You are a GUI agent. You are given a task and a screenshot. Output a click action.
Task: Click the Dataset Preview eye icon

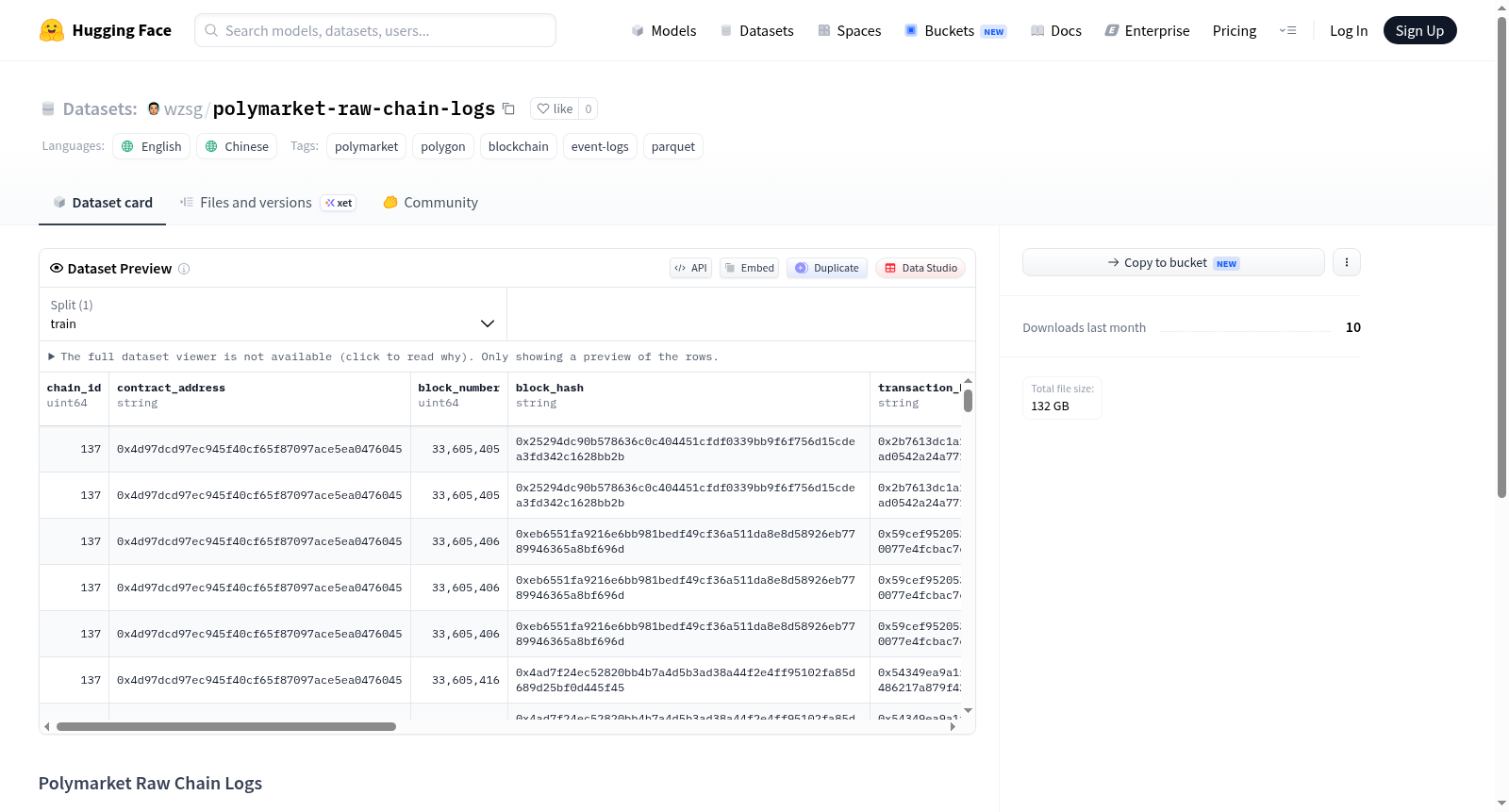coord(57,268)
